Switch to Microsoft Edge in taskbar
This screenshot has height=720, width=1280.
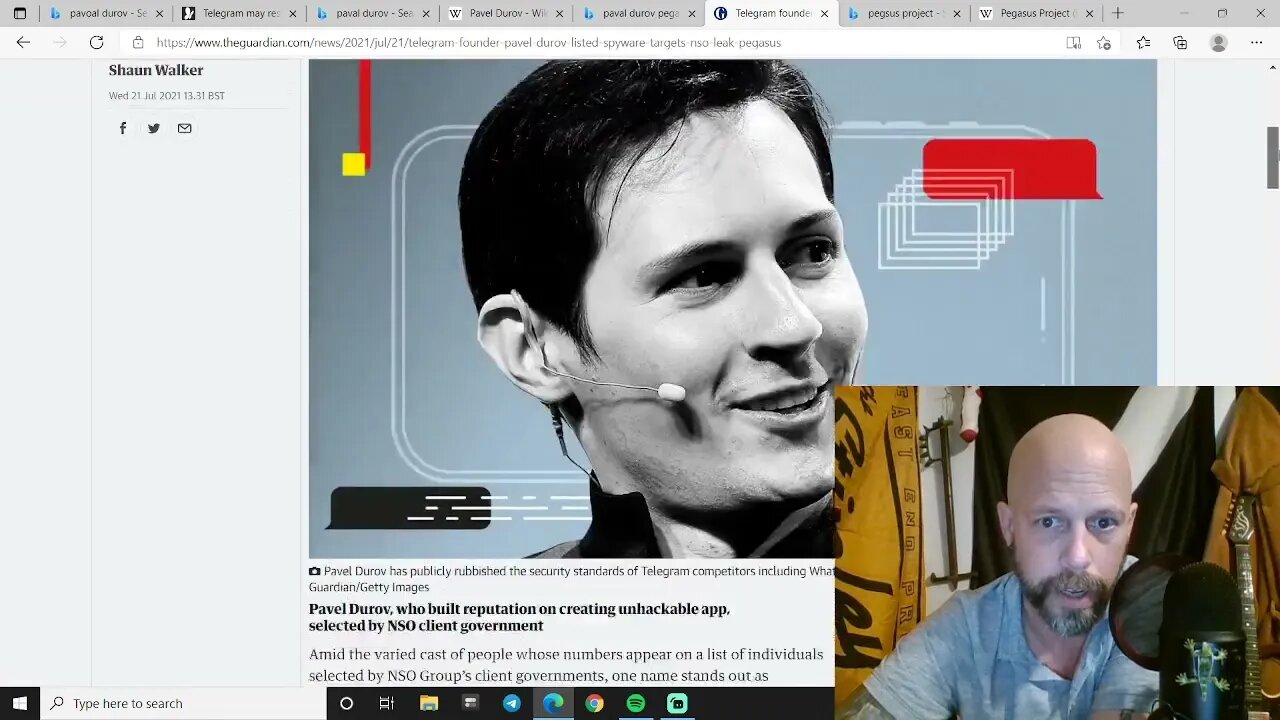click(553, 703)
